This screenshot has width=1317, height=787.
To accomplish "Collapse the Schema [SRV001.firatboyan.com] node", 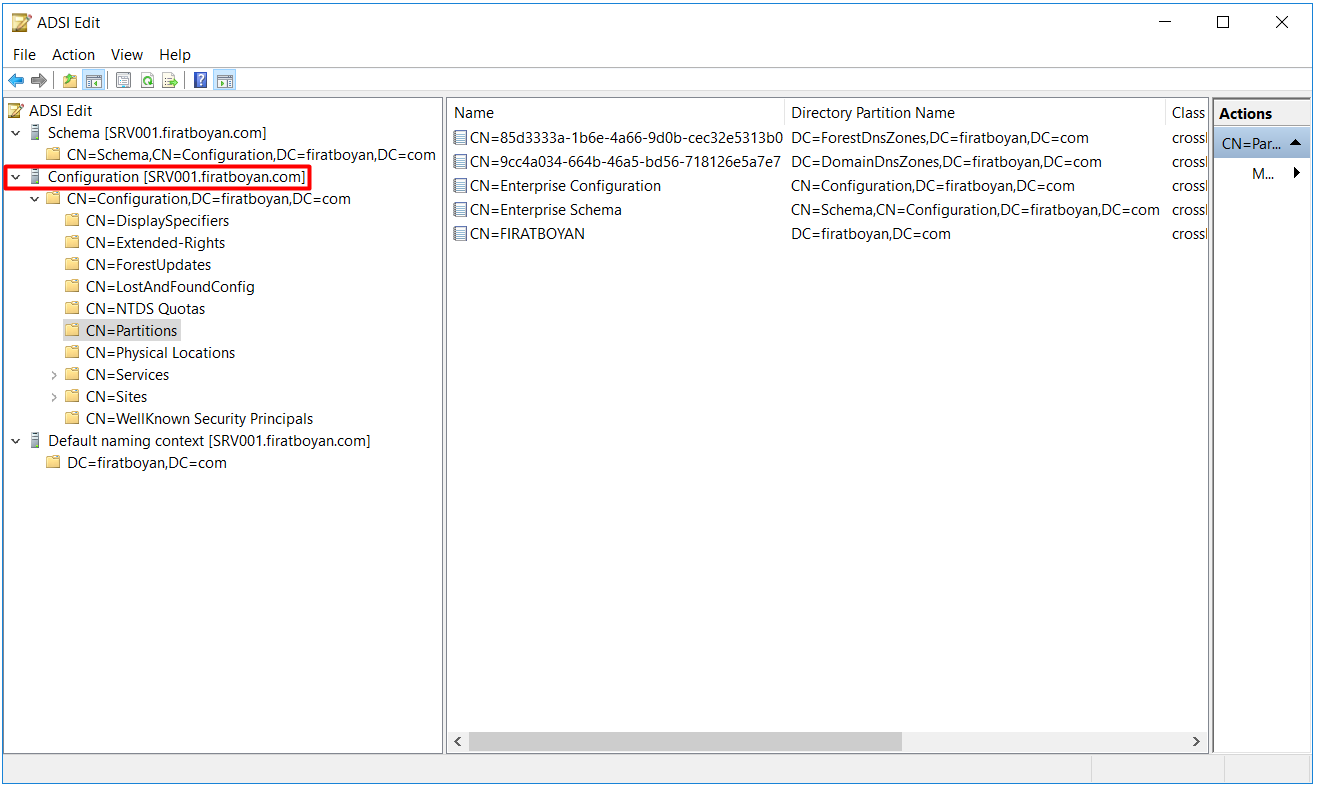I will [x=16, y=133].
